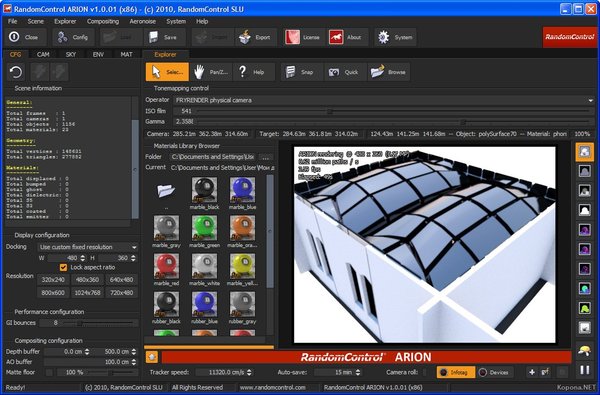Switch to the MAT tab
Viewport: 600px width, 395px height.
click(x=126, y=54)
